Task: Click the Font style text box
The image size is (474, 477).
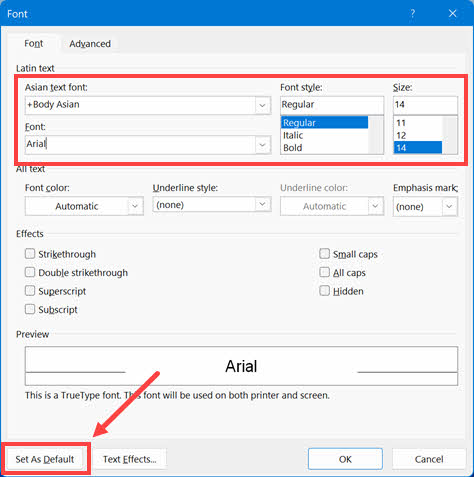Action: coord(332,105)
